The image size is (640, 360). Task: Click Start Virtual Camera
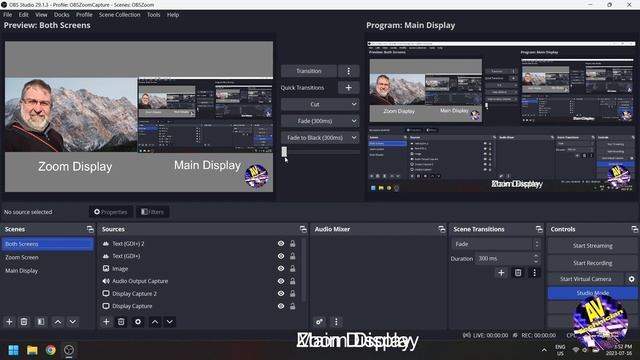[x=586, y=279]
